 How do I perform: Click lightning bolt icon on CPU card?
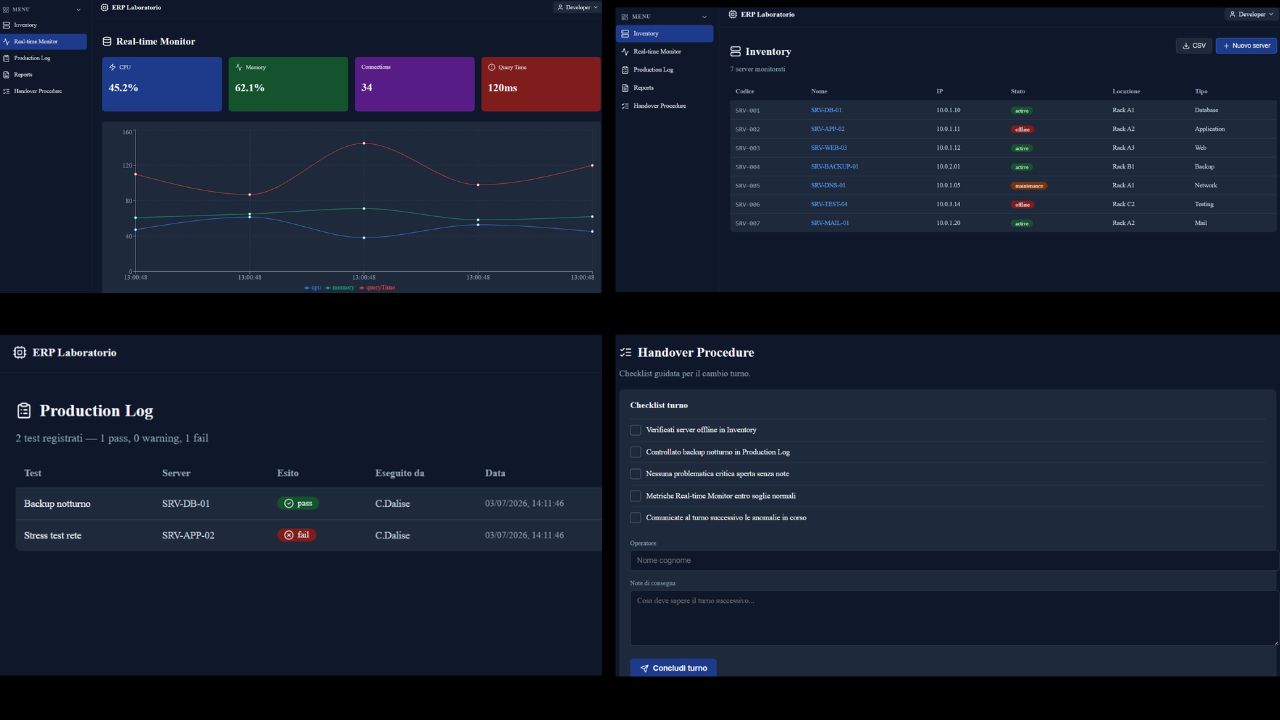pos(113,67)
